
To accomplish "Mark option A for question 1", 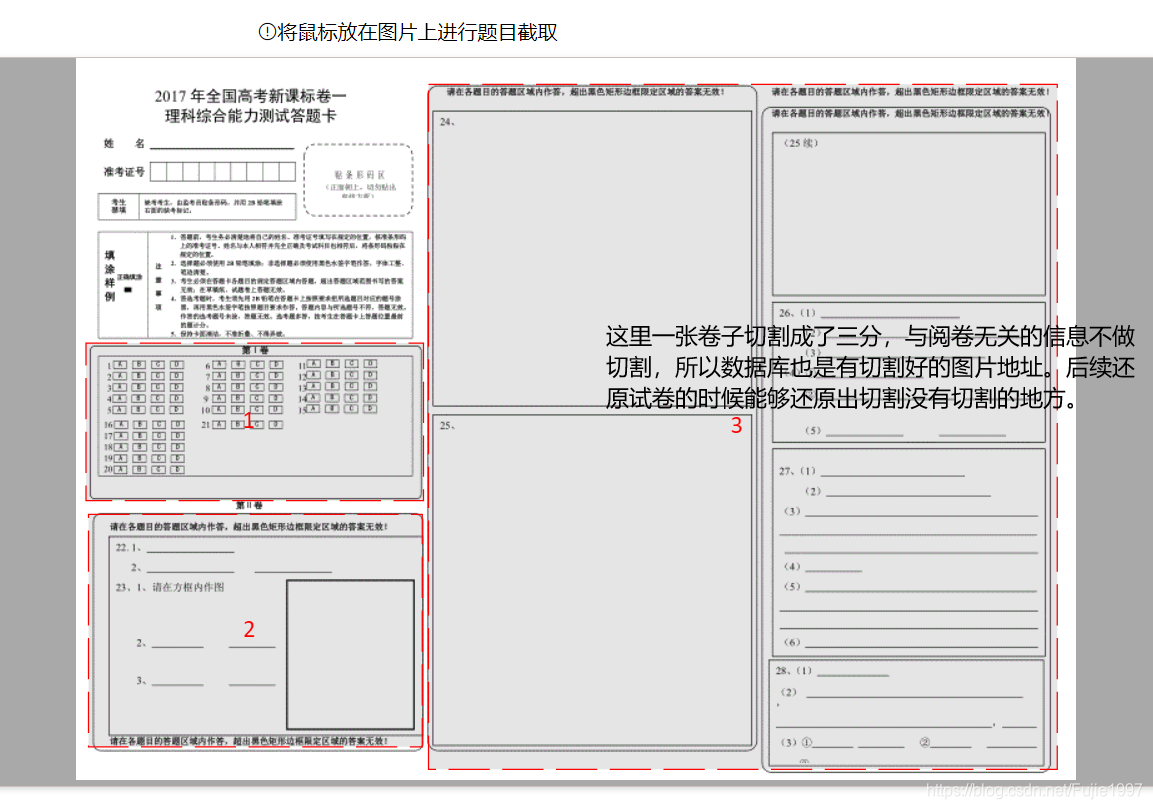I will [120, 365].
